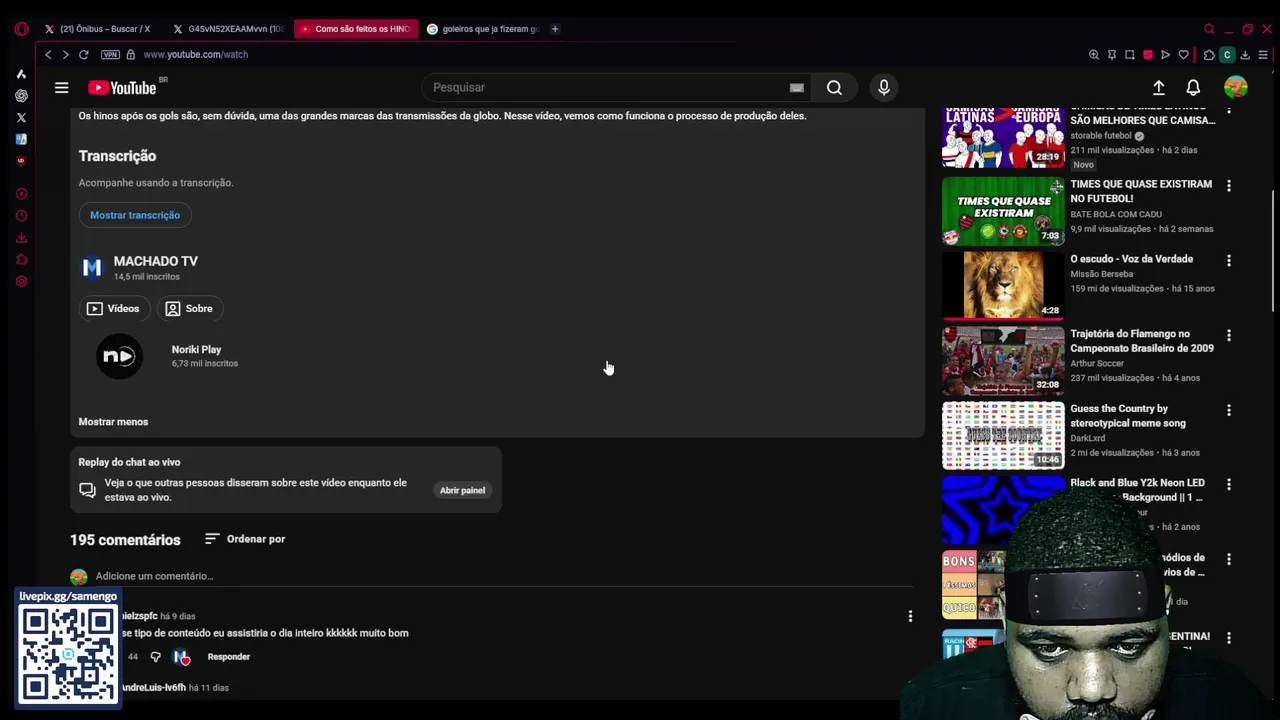Open YouTube notifications bell
Viewport: 1280px width, 720px height.
pos(1193,88)
